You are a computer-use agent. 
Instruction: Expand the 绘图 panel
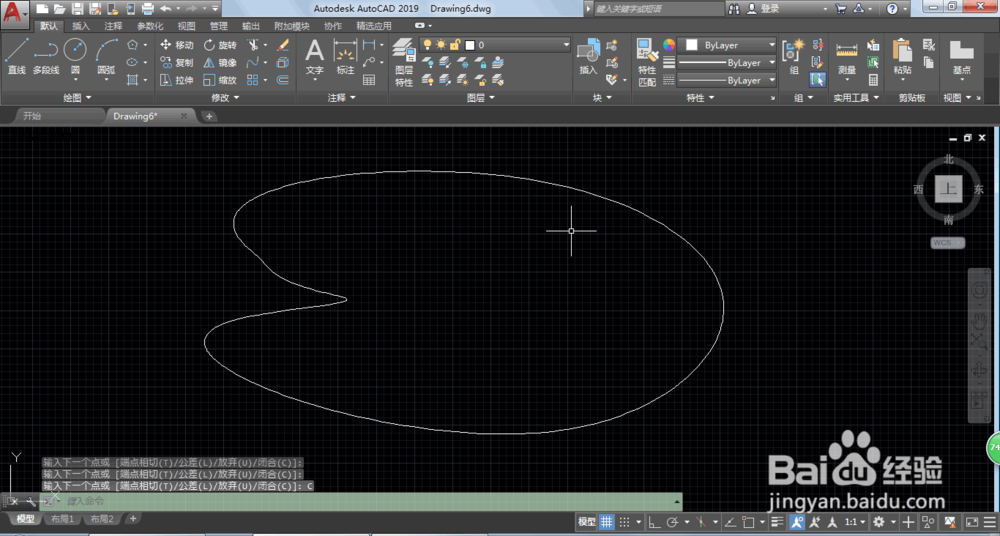77,98
